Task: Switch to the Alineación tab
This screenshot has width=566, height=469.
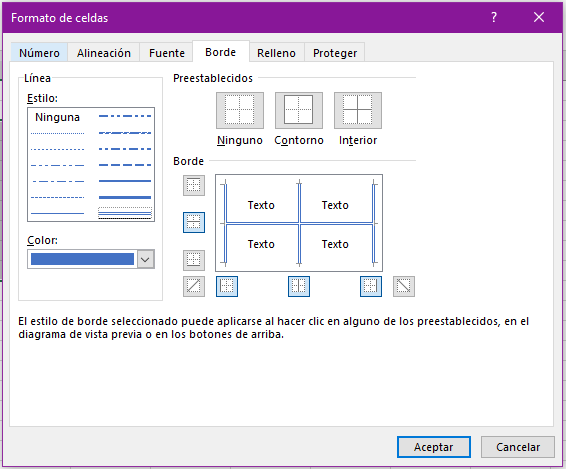Action: (104, 53)
